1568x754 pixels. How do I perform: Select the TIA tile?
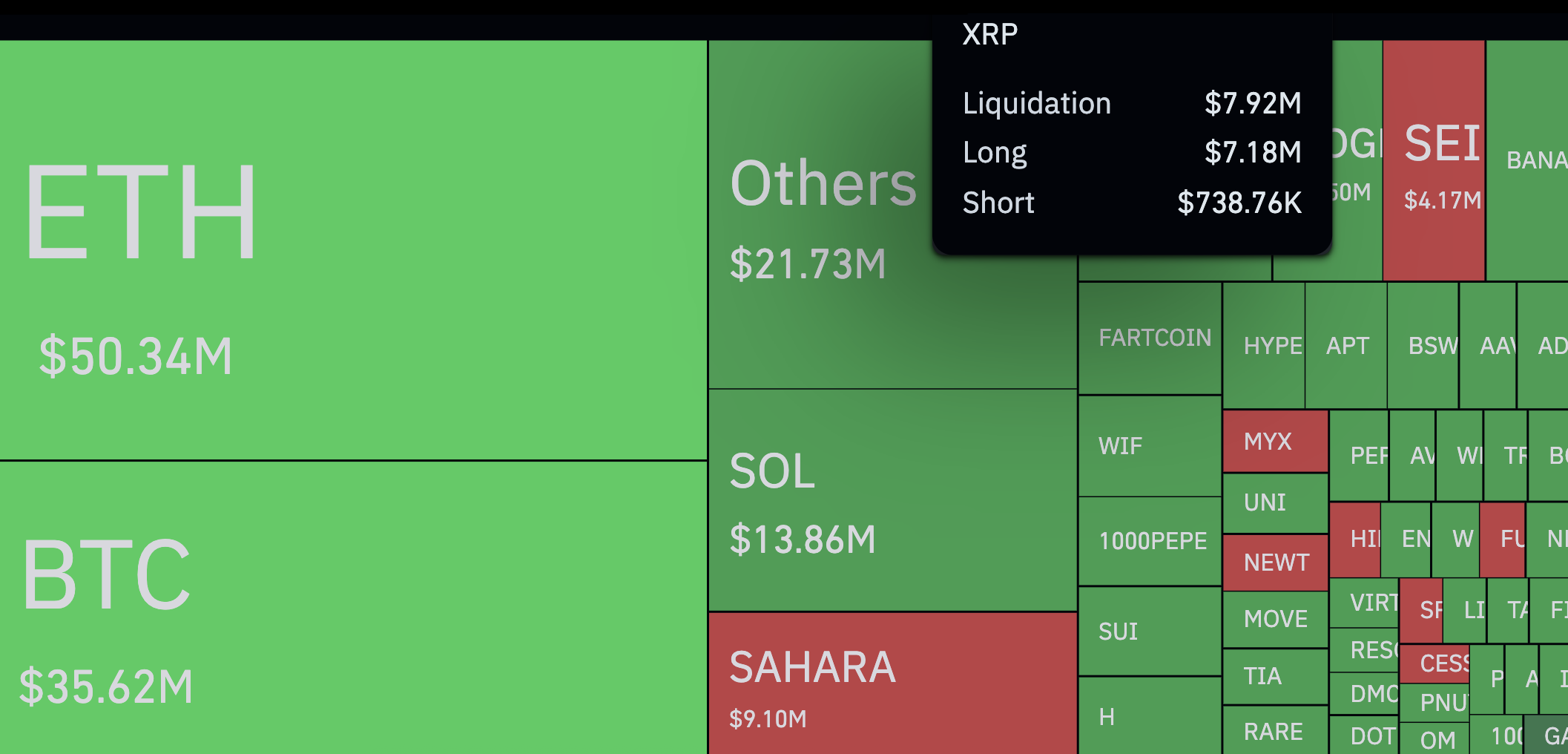(x=1275, y=676)
